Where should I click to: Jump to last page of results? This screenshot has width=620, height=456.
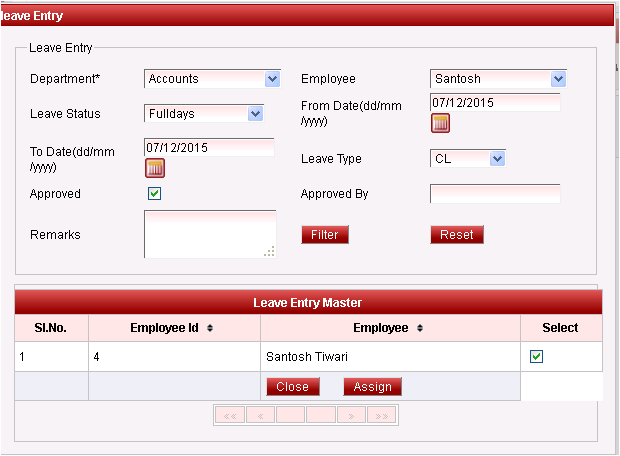(382, 414)
